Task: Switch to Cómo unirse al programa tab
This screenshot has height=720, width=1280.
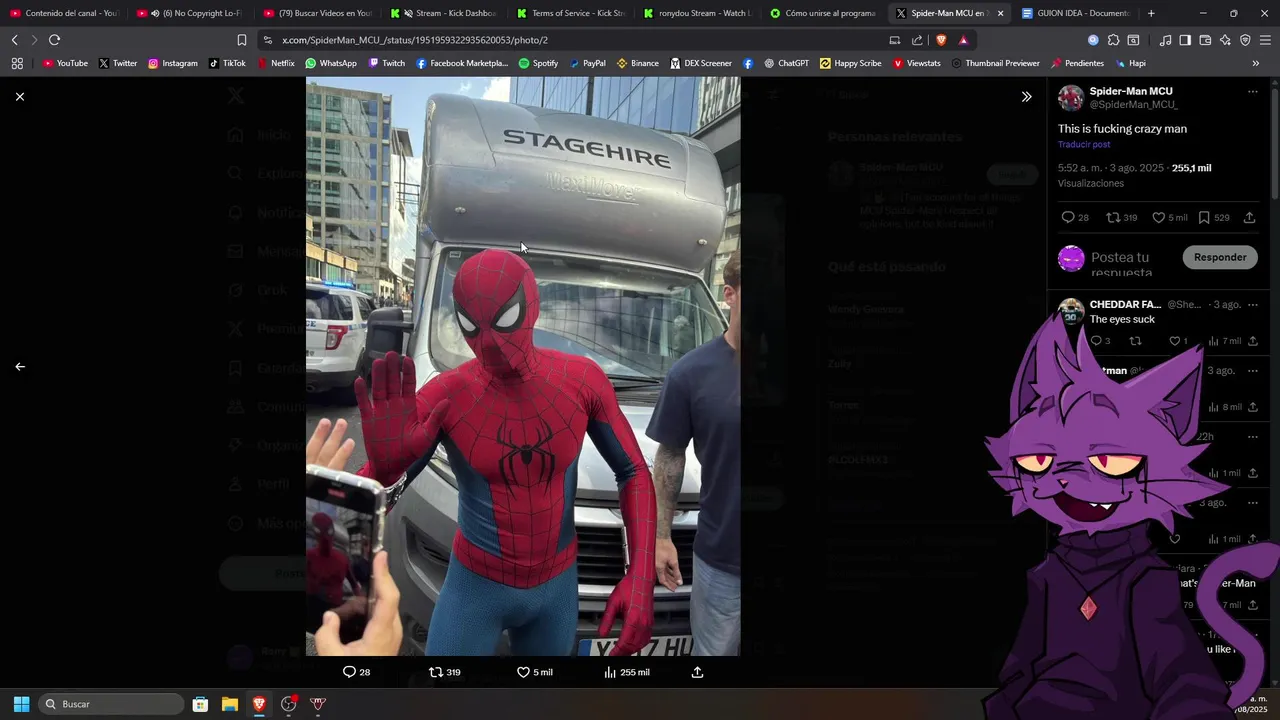Action: (823, 13)
